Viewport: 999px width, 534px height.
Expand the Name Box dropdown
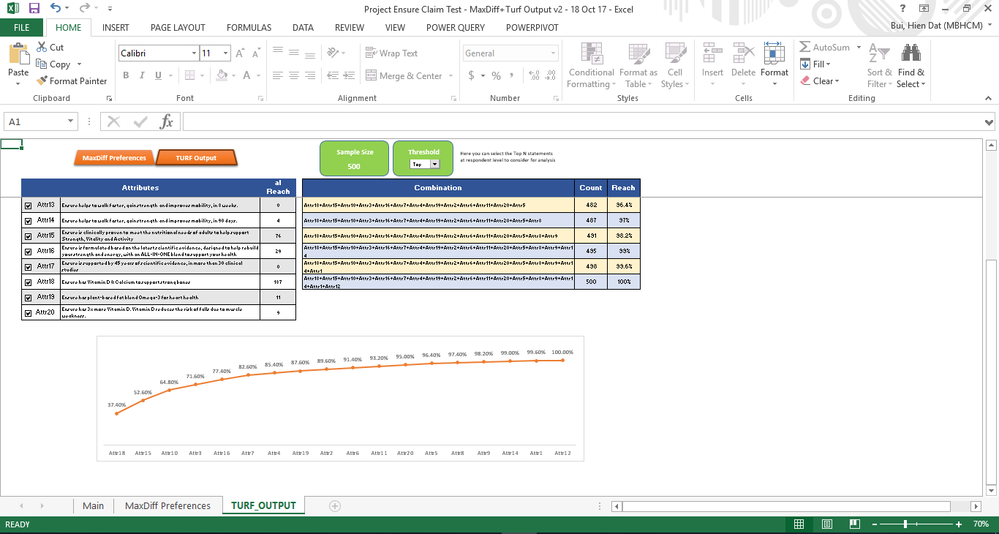tap(70, 122)
